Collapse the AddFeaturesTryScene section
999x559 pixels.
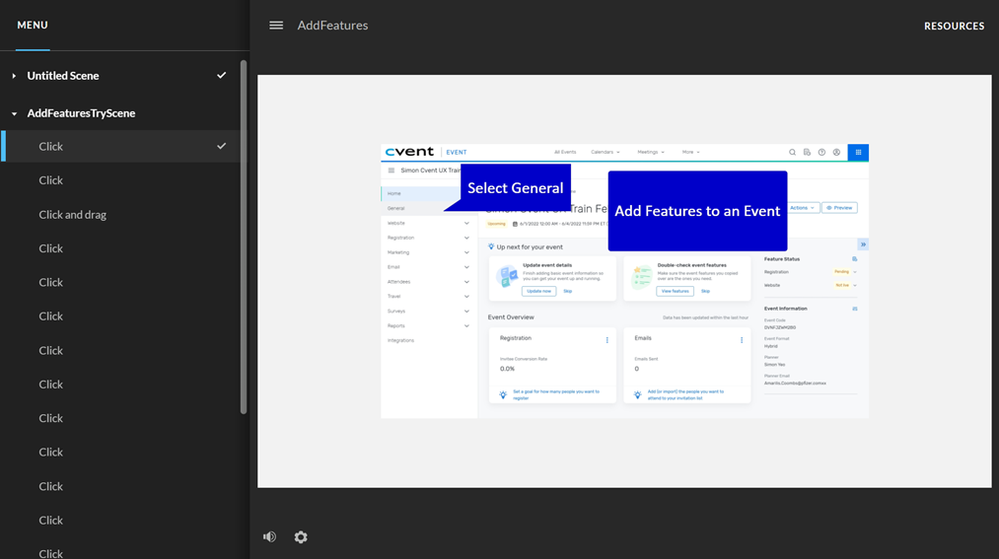click(x=14, y=114)
